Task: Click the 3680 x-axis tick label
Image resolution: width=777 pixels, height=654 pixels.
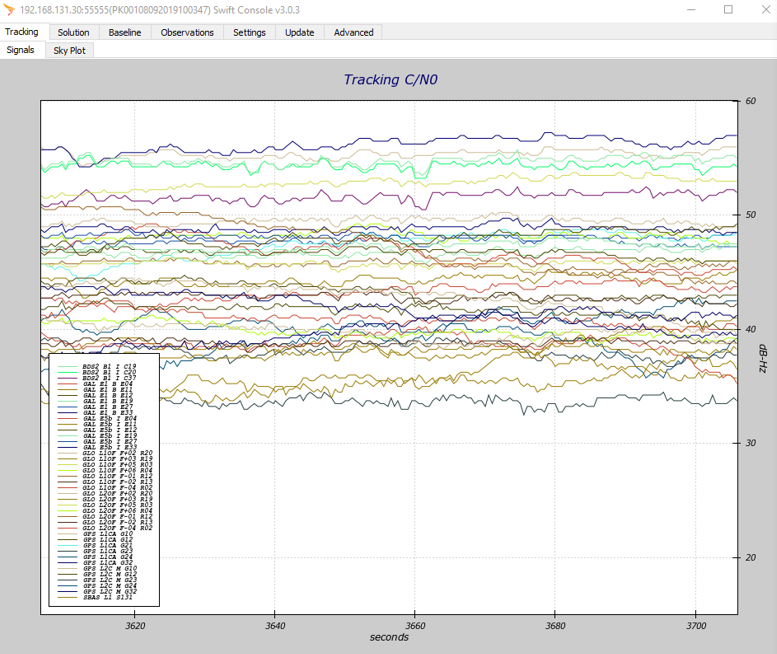Action: click(555, 626)
